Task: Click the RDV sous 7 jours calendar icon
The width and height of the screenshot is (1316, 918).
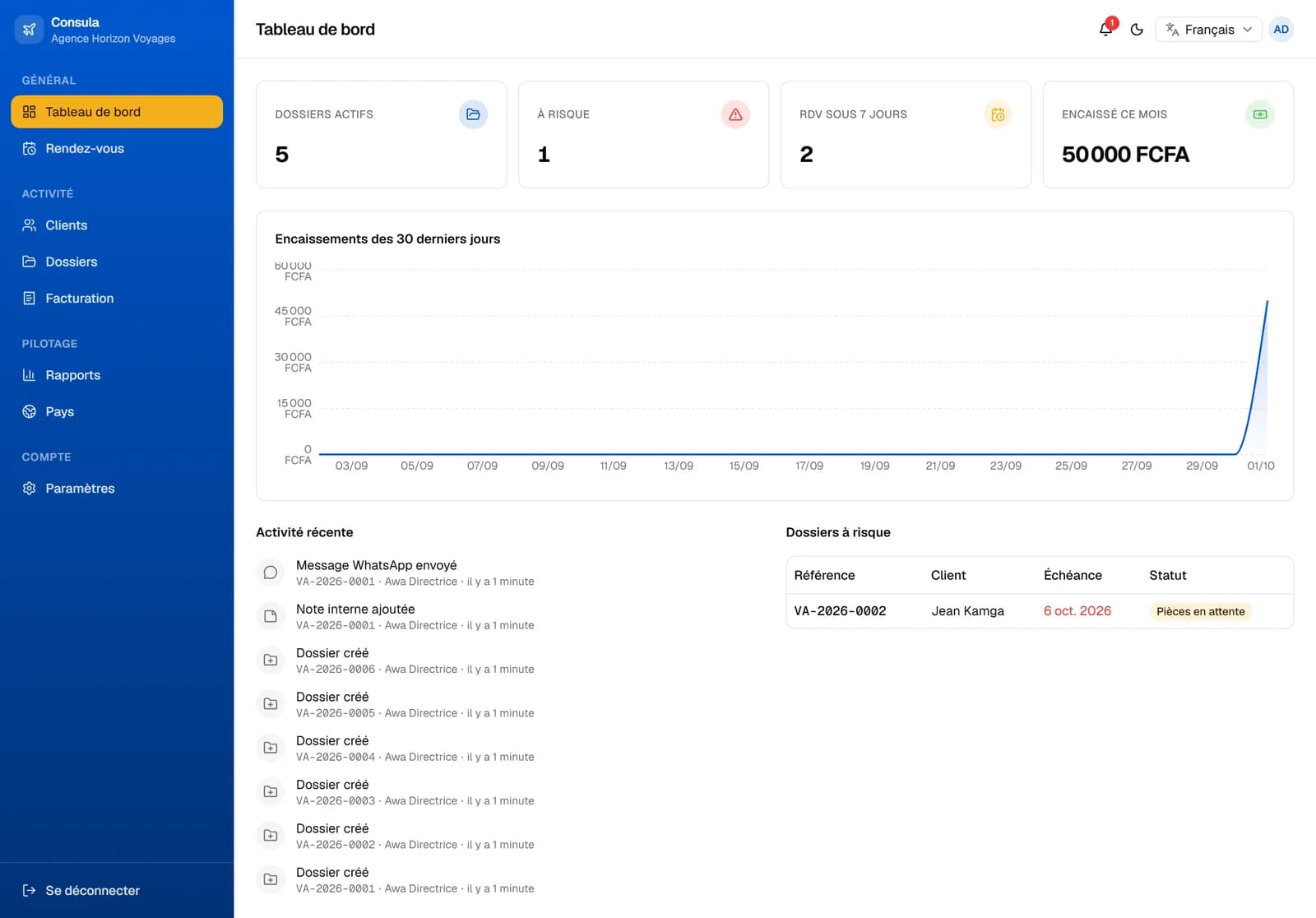Action: tap(998, 114)
